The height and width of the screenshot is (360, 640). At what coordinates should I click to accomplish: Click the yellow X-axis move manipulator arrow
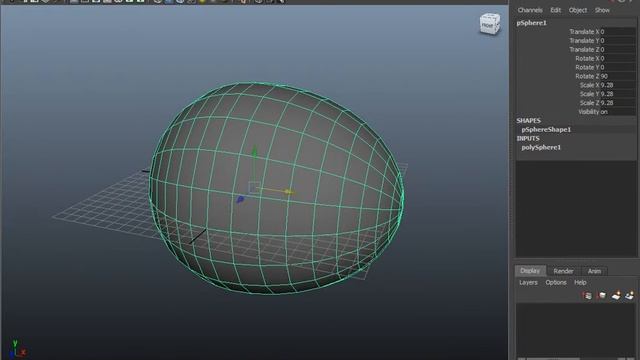click(288, 191)
